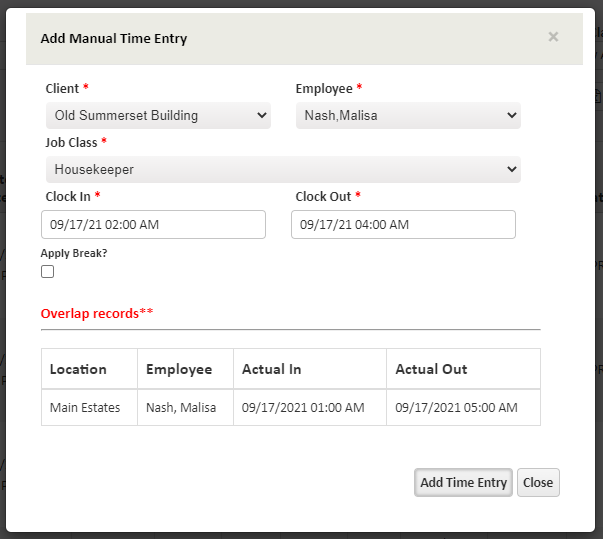Click the Add Manual Time Entry title
This screenshot has width=603, height=539.
[113, 39]
